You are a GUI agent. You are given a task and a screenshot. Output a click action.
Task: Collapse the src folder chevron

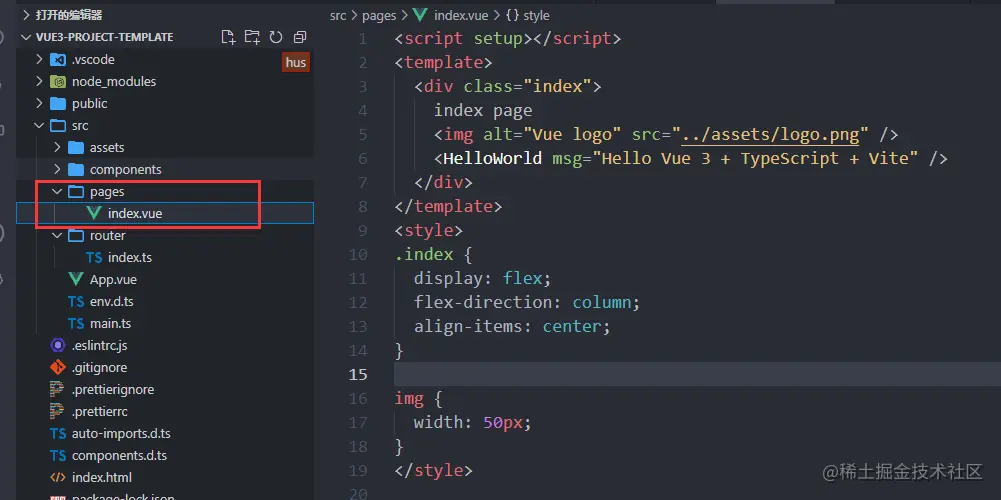[x=40, y=125]
